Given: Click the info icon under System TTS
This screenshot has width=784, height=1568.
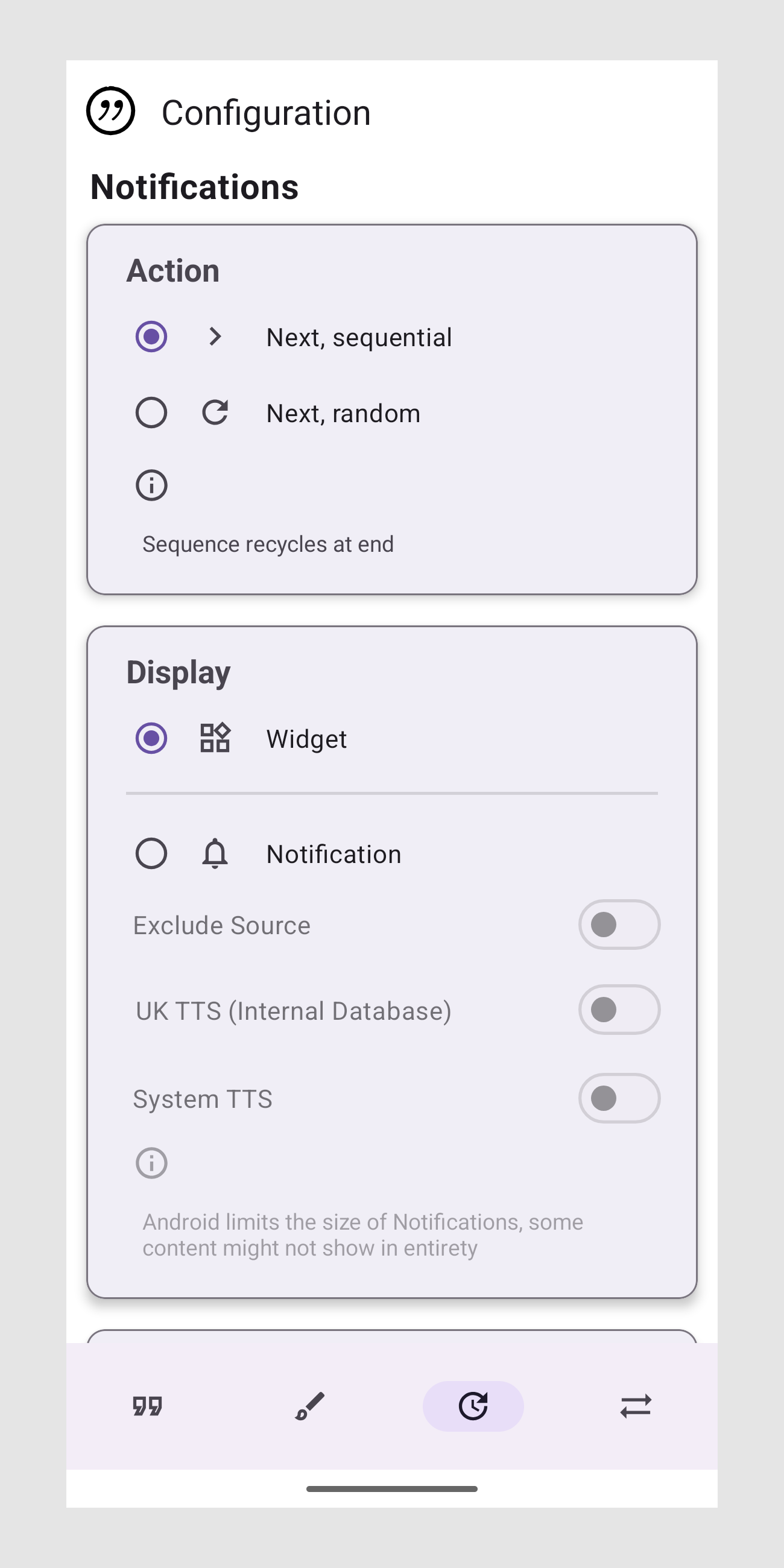Looking at the screenshot, I should 151,1163.
